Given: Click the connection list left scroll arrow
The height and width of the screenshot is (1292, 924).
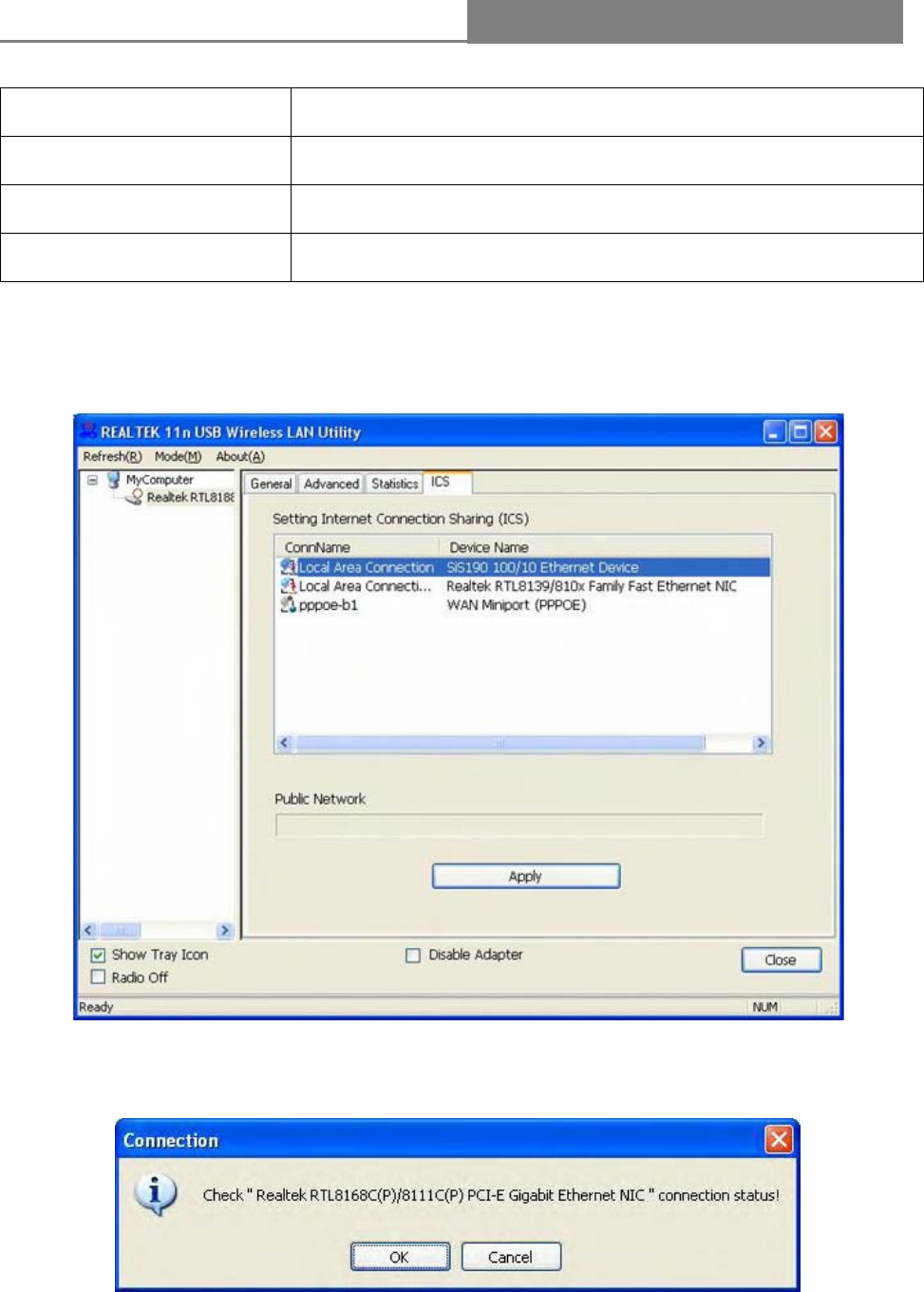Looking at the screenshot, I should [x=284, y=743].
